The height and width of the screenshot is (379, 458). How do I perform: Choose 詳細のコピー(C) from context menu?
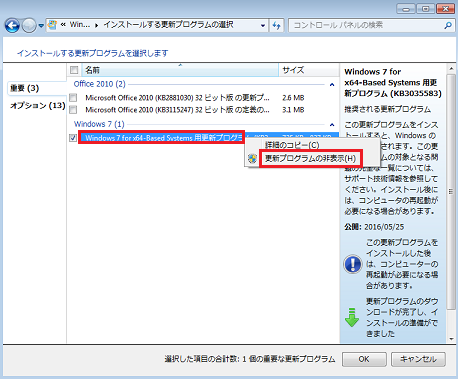[x=292, y=145]
